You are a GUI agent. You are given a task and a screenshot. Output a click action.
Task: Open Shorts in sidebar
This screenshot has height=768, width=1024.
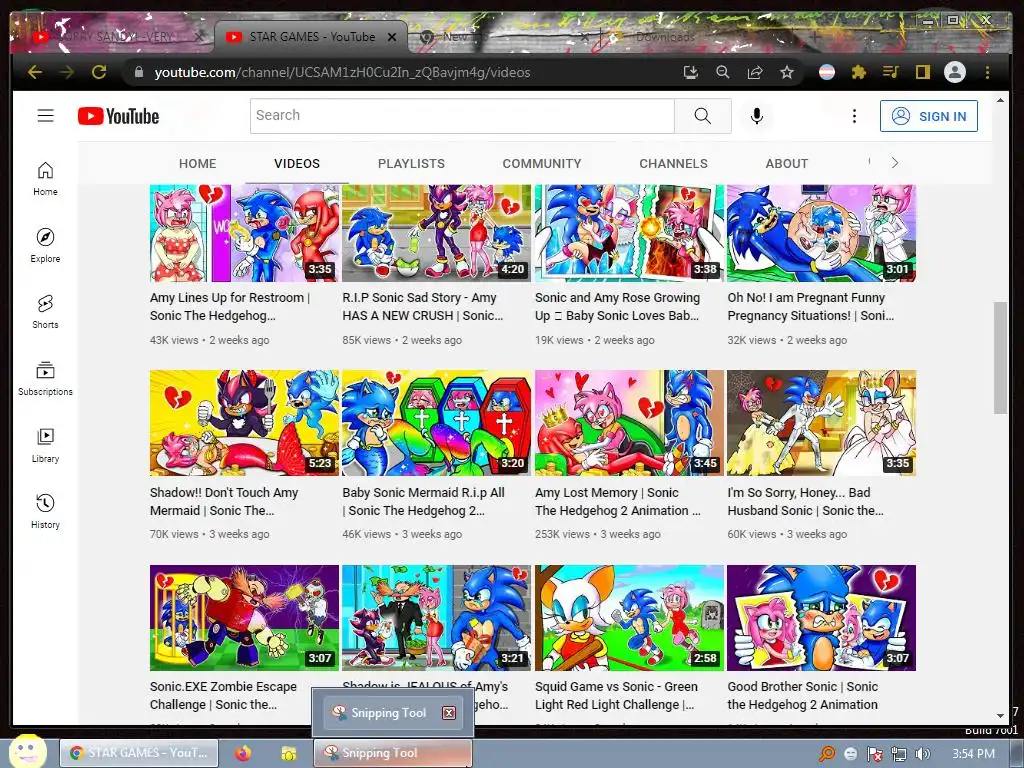(45, 312)
